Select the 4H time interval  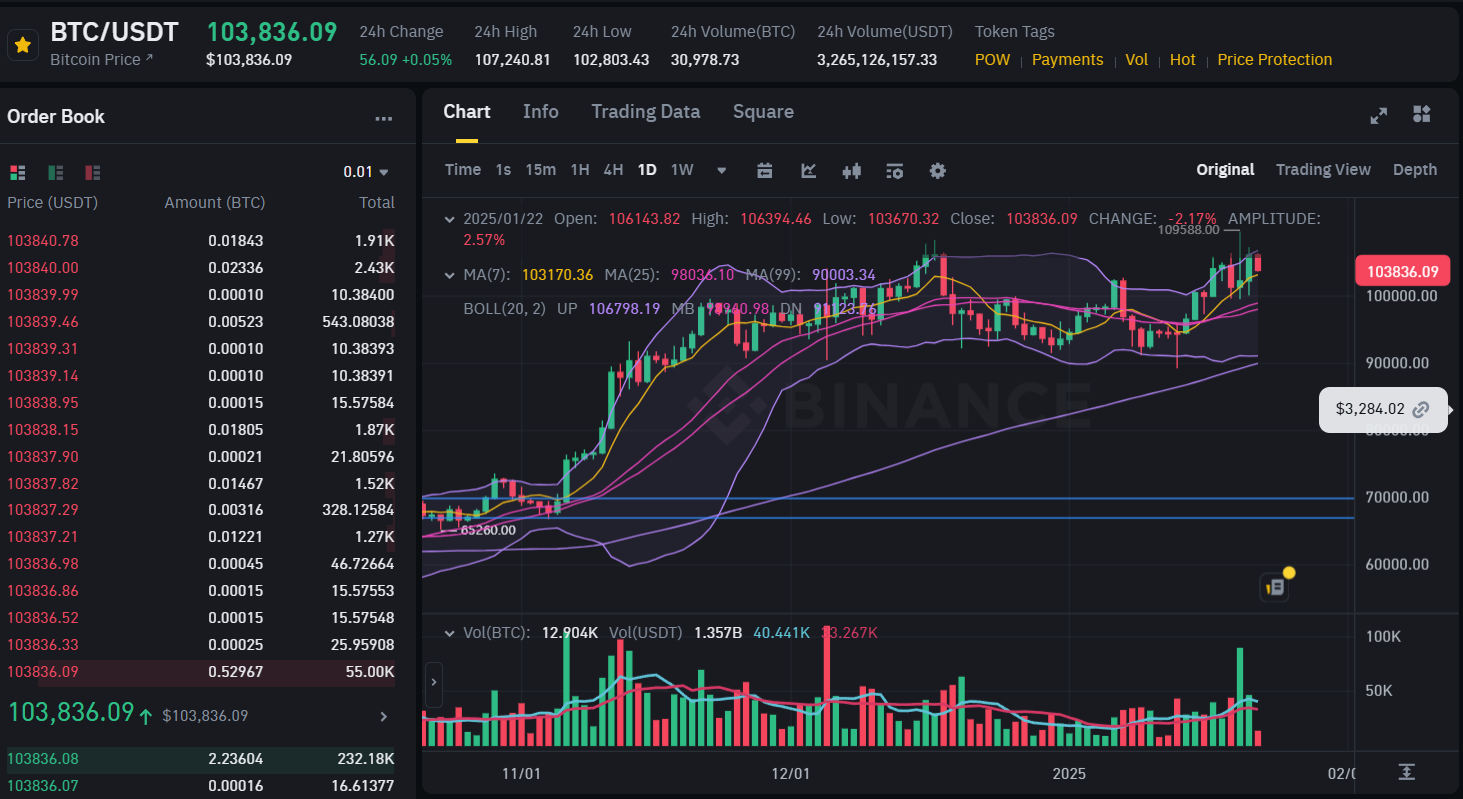point(613,170)
